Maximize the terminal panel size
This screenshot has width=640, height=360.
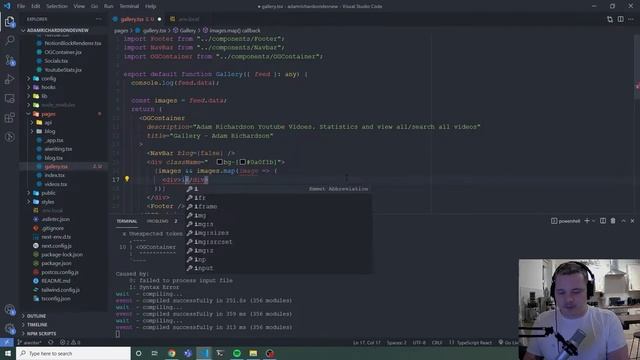tap(623, 221)
